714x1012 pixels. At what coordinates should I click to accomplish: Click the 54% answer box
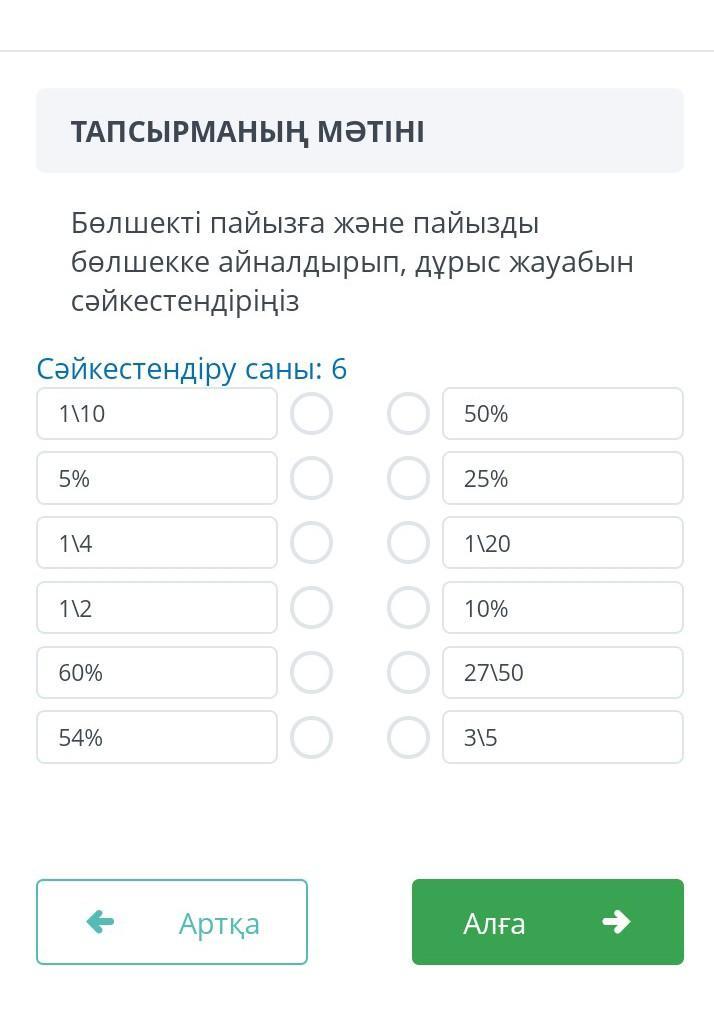coord(157,738)
